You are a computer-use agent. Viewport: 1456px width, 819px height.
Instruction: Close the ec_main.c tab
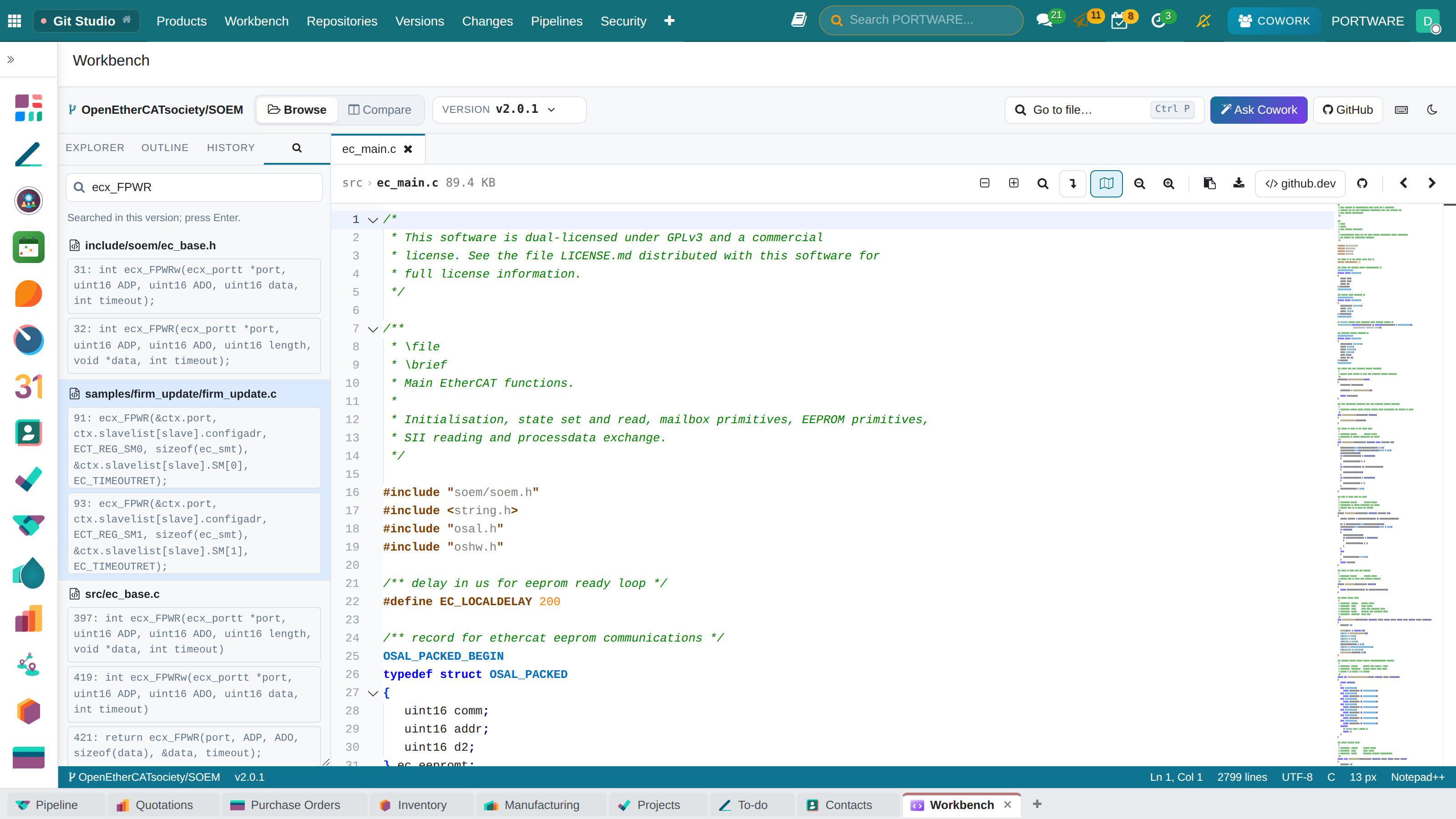(x=408, y=149)
